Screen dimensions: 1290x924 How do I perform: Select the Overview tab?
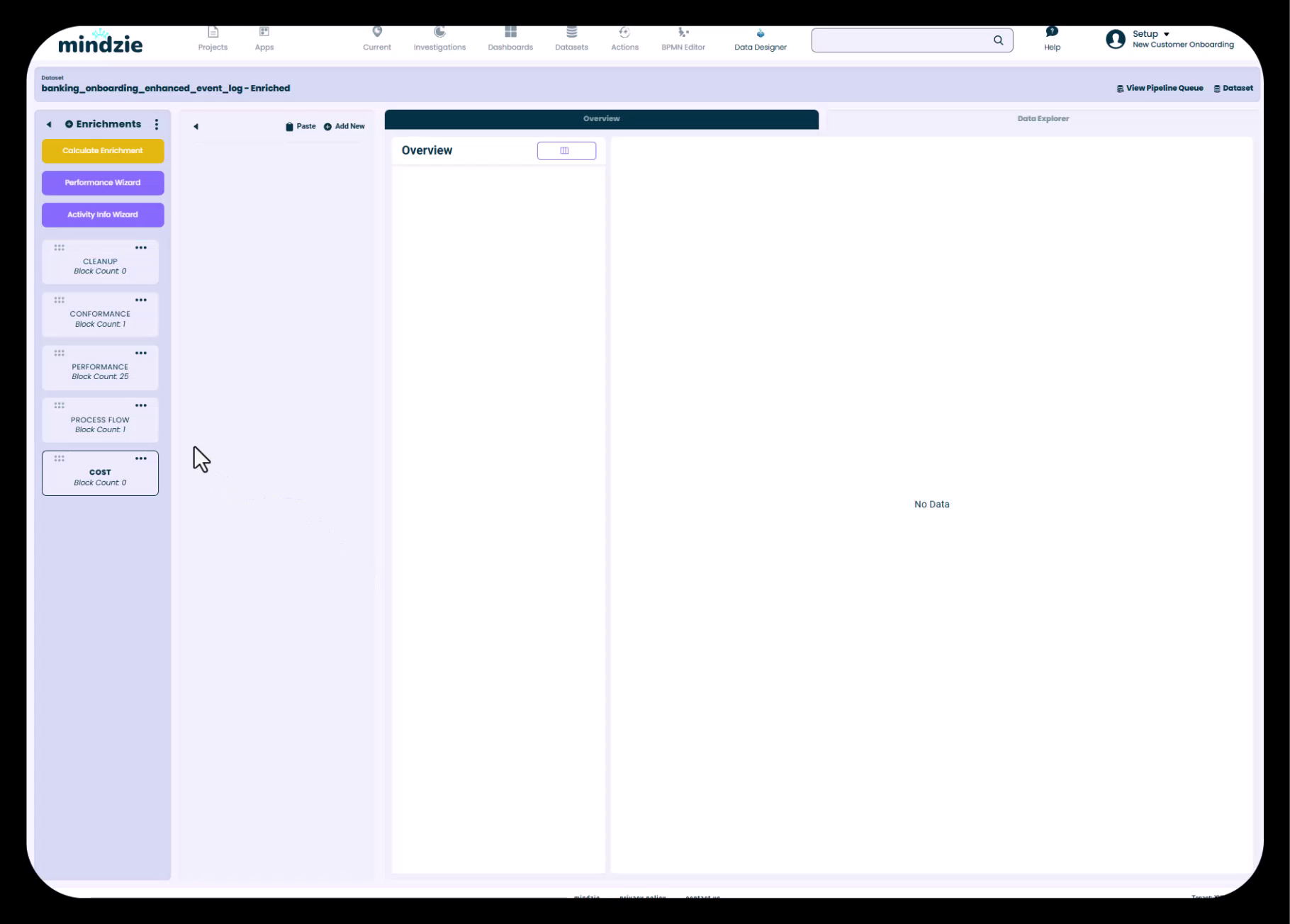(601, 119)
